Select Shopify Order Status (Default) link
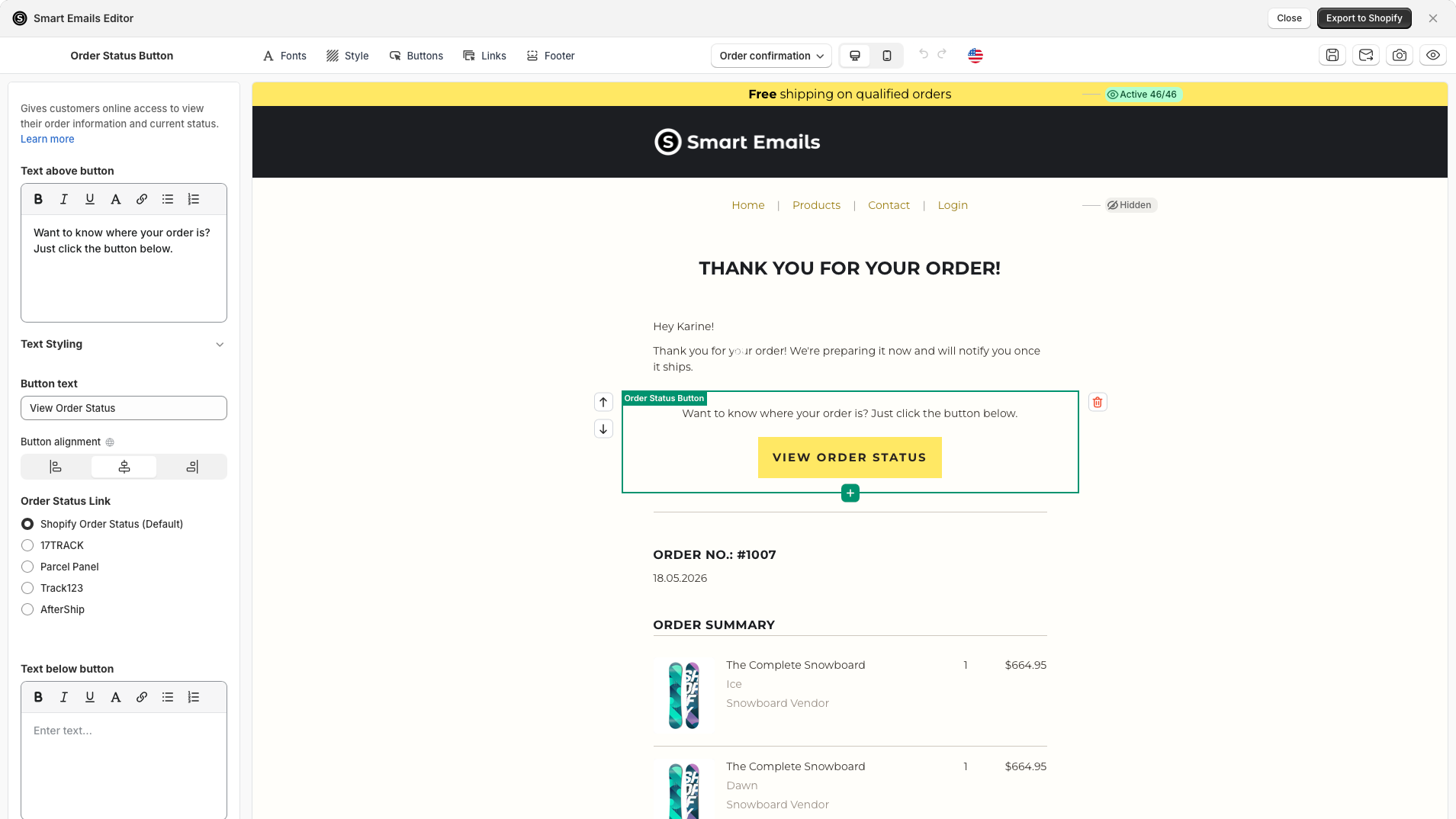The image size is (1456, 819). pyautogui.click(x=27, y=524)
